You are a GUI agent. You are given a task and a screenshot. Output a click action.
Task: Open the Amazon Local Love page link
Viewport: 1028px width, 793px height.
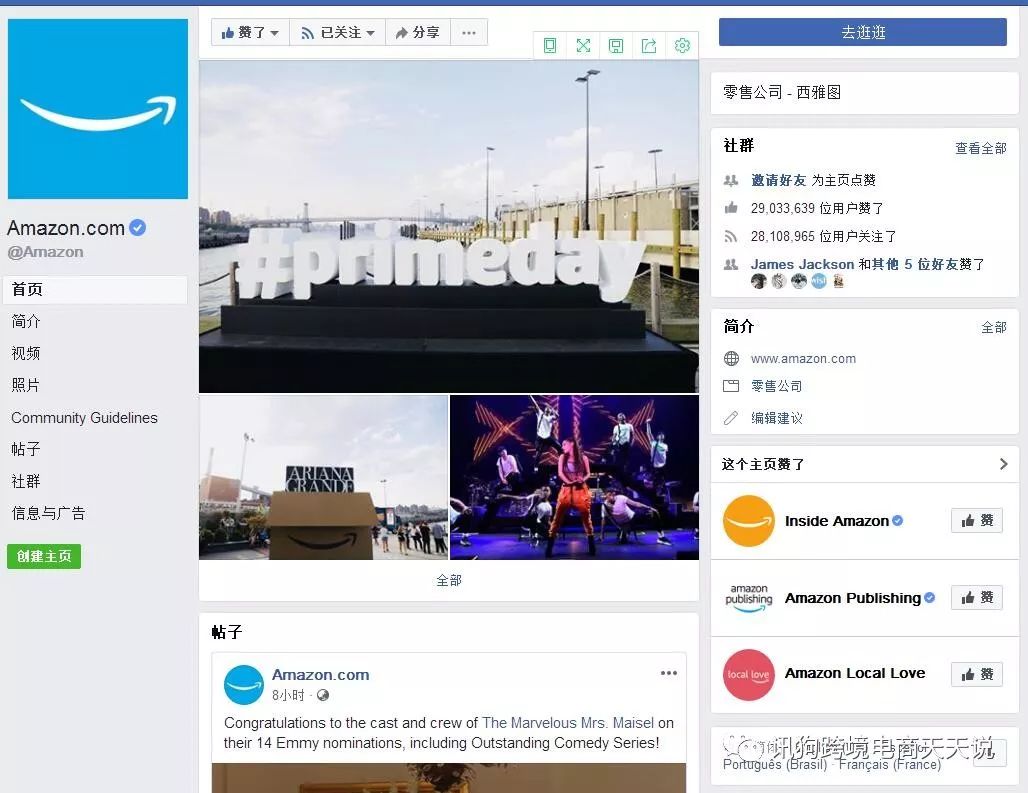pyautogui.click(x=855, y=673)
